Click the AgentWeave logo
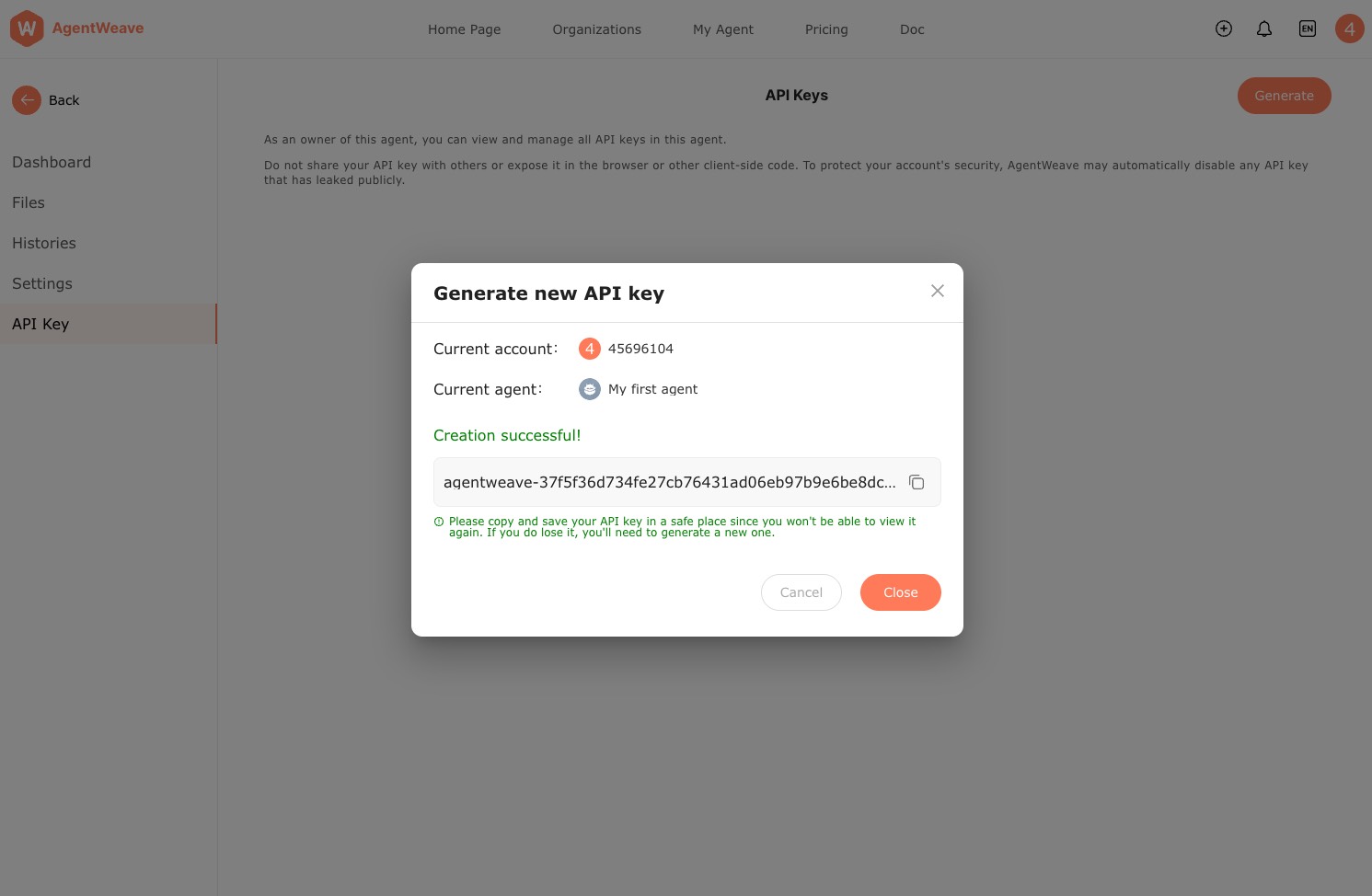Screen dimensions: 1372x896 tap(76, 29)
